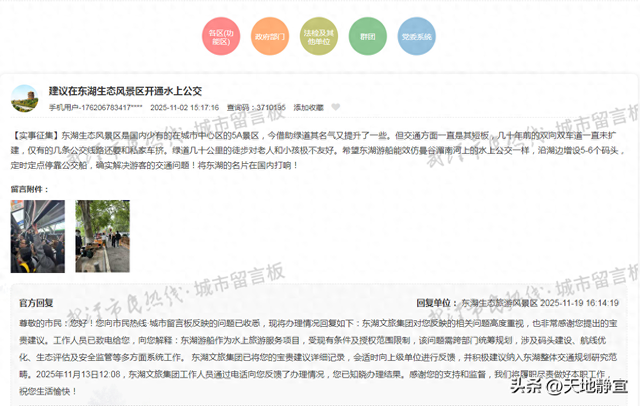Click the heart favorite icon

(x=336, y=107)
